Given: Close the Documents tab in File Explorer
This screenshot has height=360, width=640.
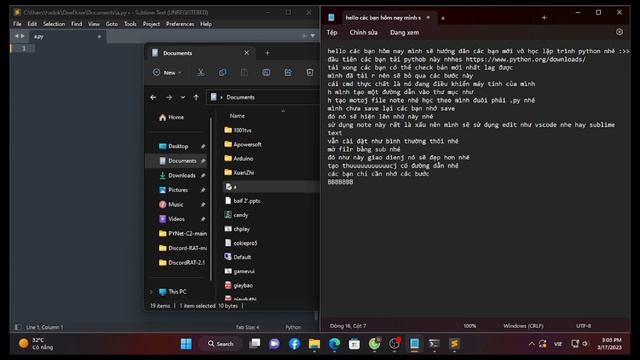Looking at the screenshot, I should [x=247, y=53].
